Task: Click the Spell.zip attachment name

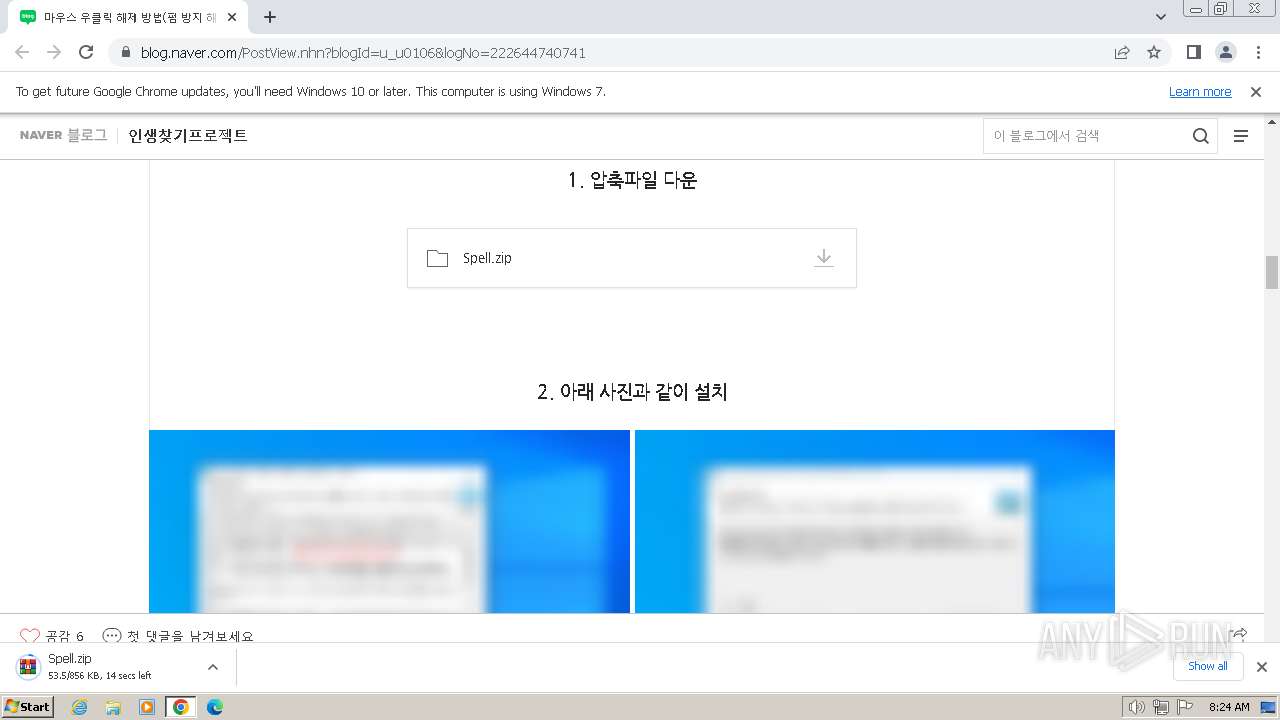Action: (487, 258)
